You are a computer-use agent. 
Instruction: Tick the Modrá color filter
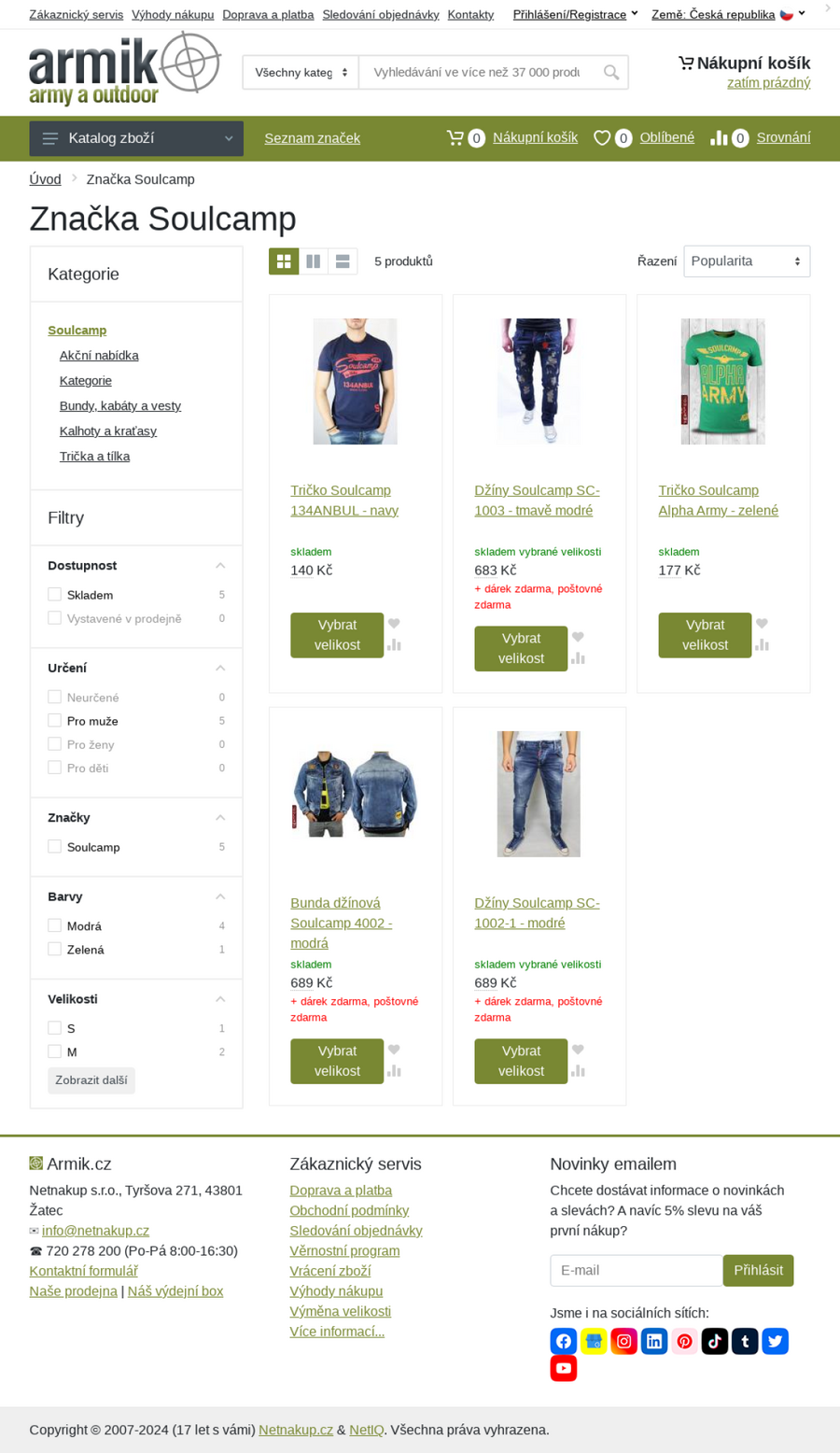coord(54,925)
